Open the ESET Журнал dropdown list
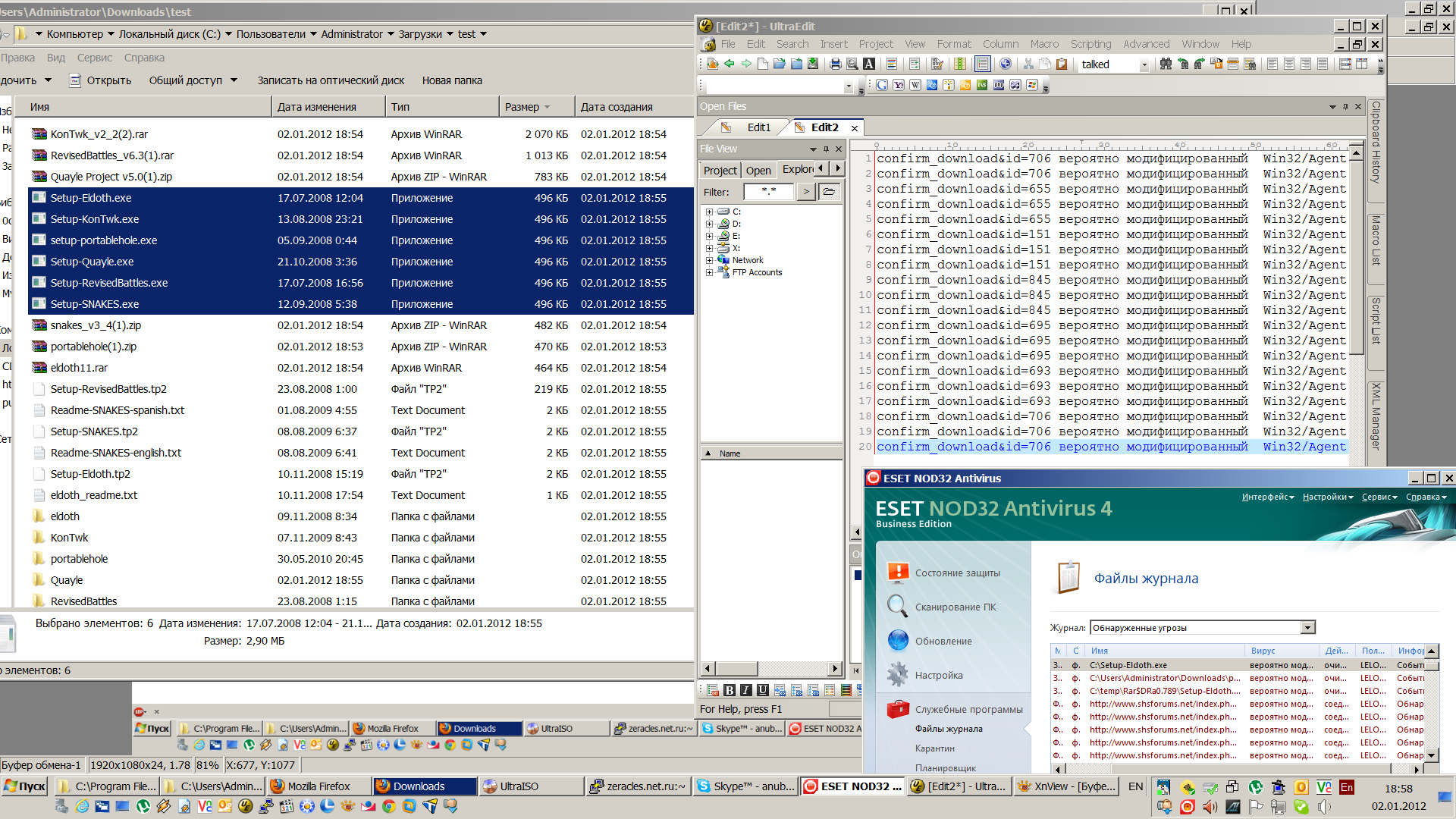1456x819 pixels. 1307,627
